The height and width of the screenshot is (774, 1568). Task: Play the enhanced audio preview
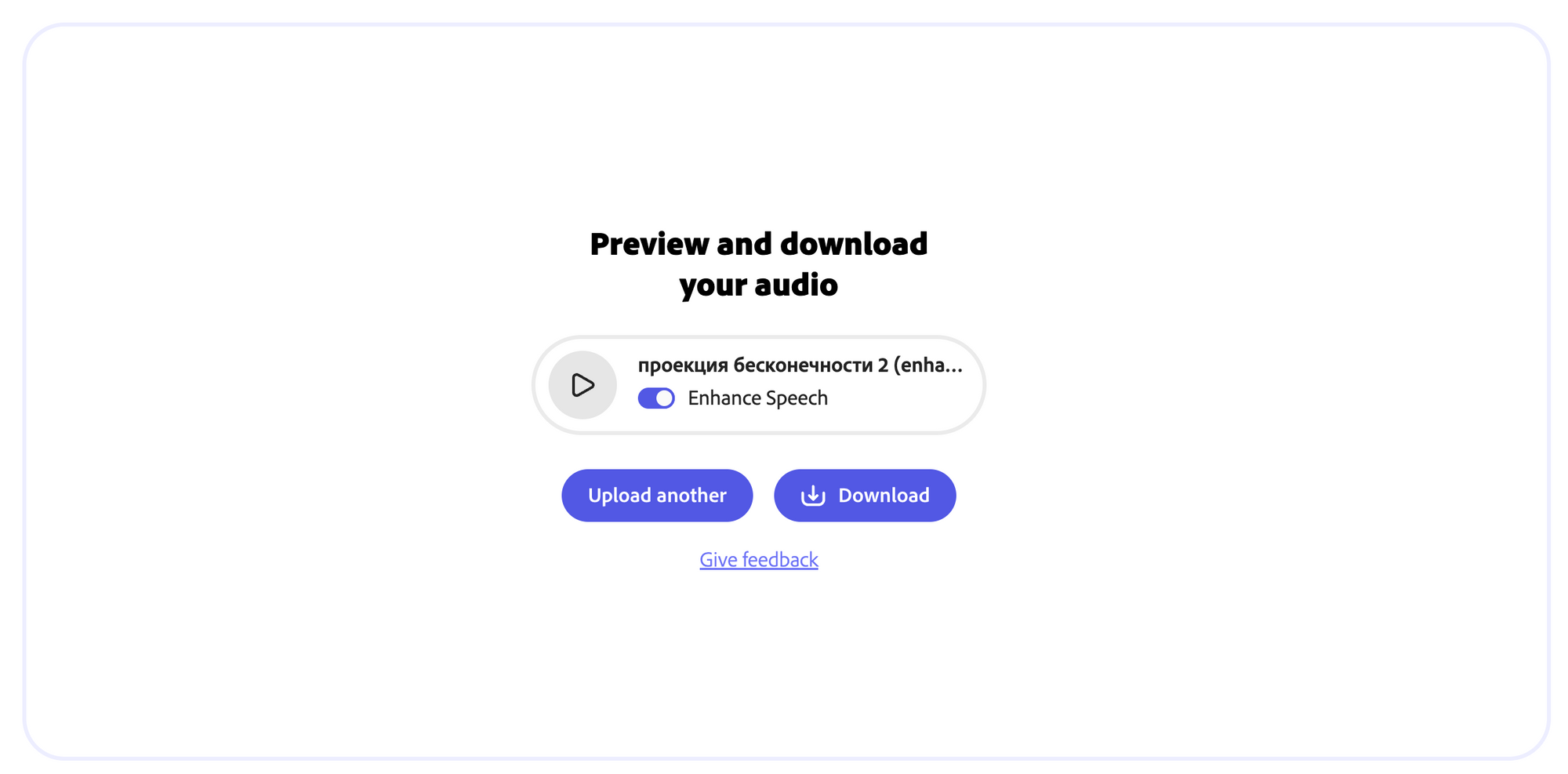click(583, 385)
